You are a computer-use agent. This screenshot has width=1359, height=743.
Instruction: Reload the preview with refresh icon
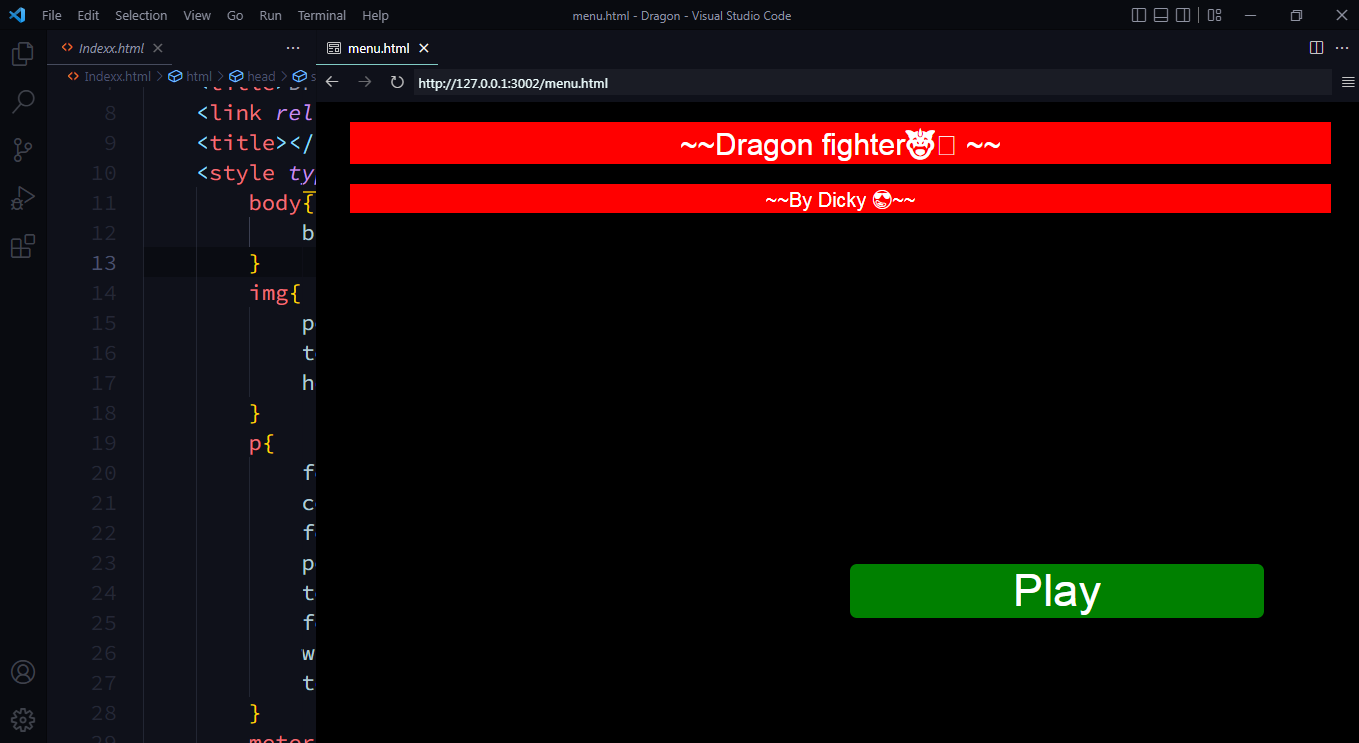(397, 82)
